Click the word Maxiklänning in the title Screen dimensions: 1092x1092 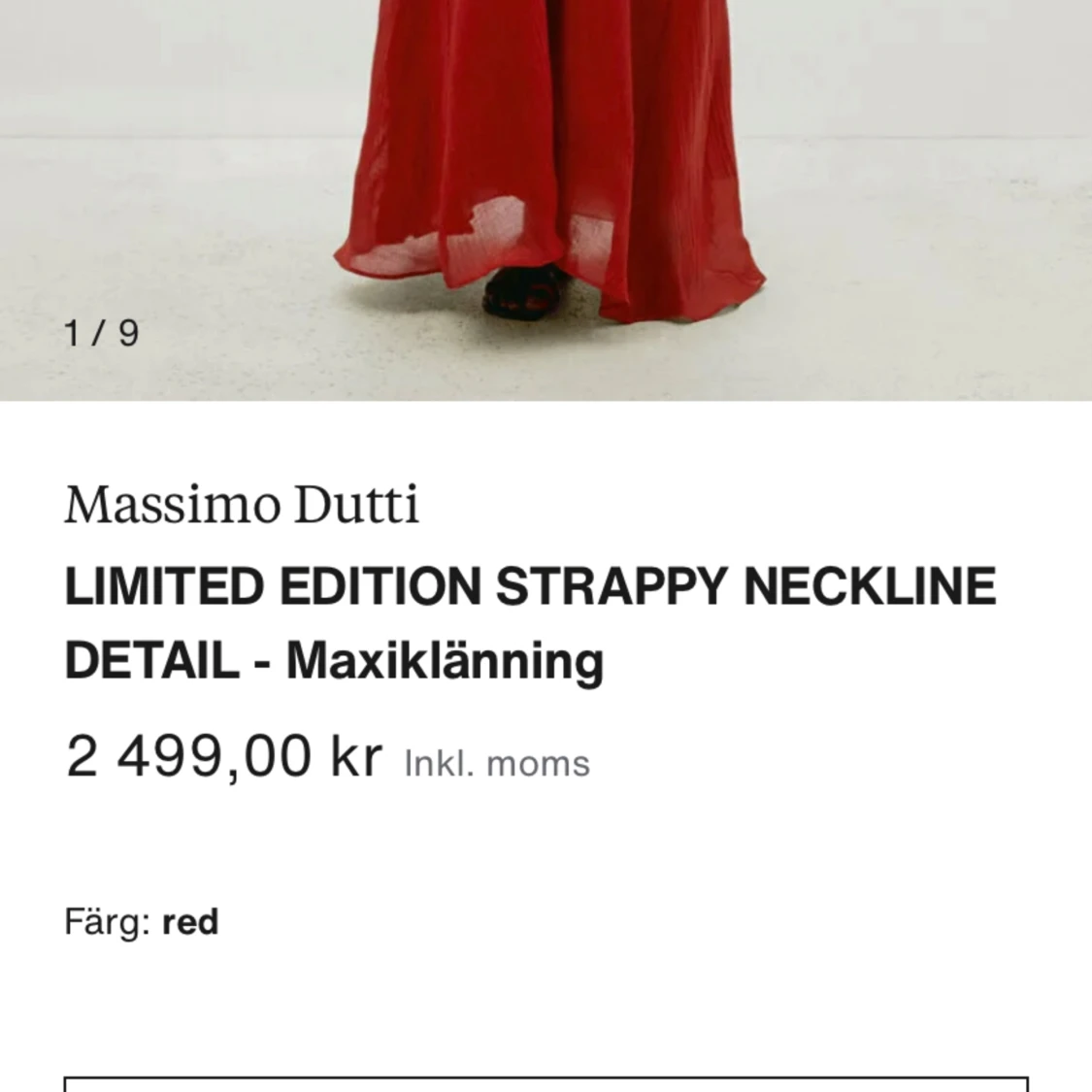[445, 662]
